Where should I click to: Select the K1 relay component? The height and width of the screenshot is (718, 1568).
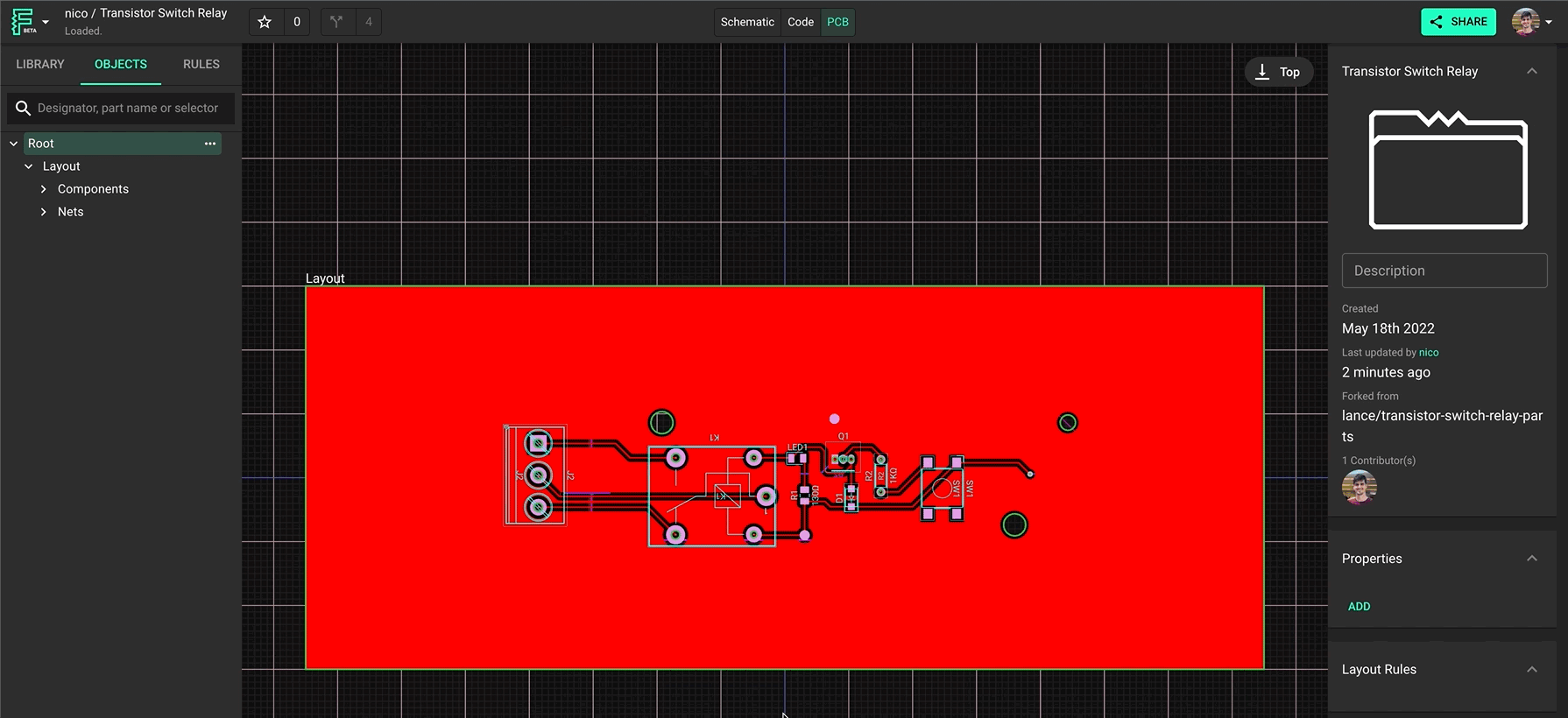[x=711, y=496]
